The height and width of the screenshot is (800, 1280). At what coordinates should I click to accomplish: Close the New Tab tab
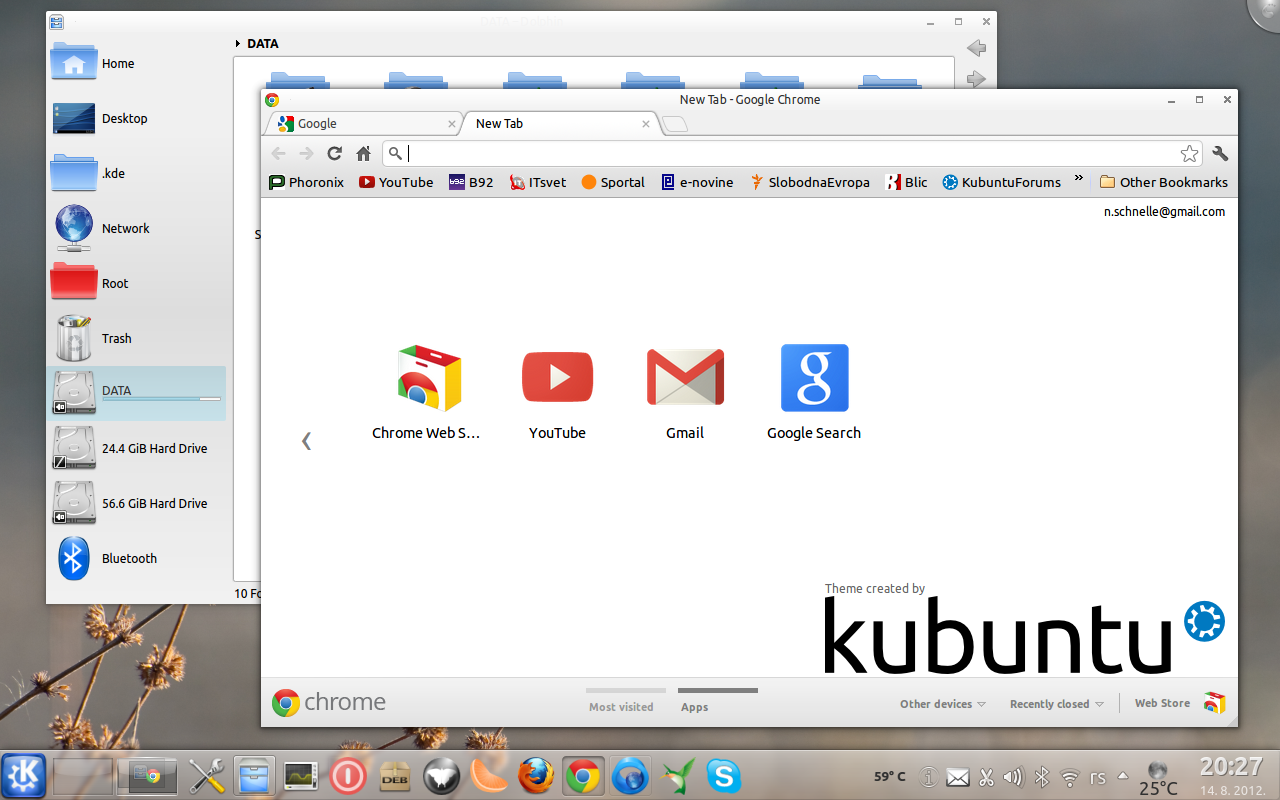point(646,124)
